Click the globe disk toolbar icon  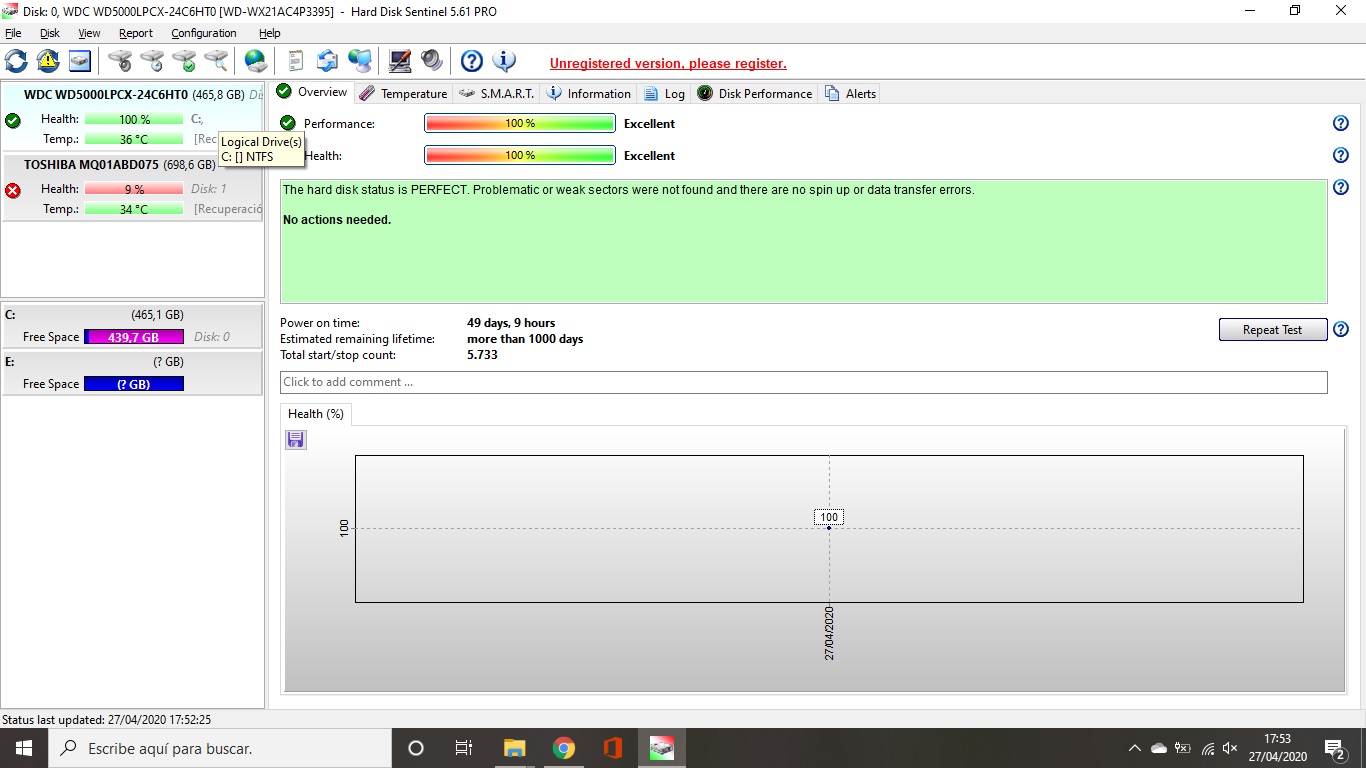pos(256,61)
